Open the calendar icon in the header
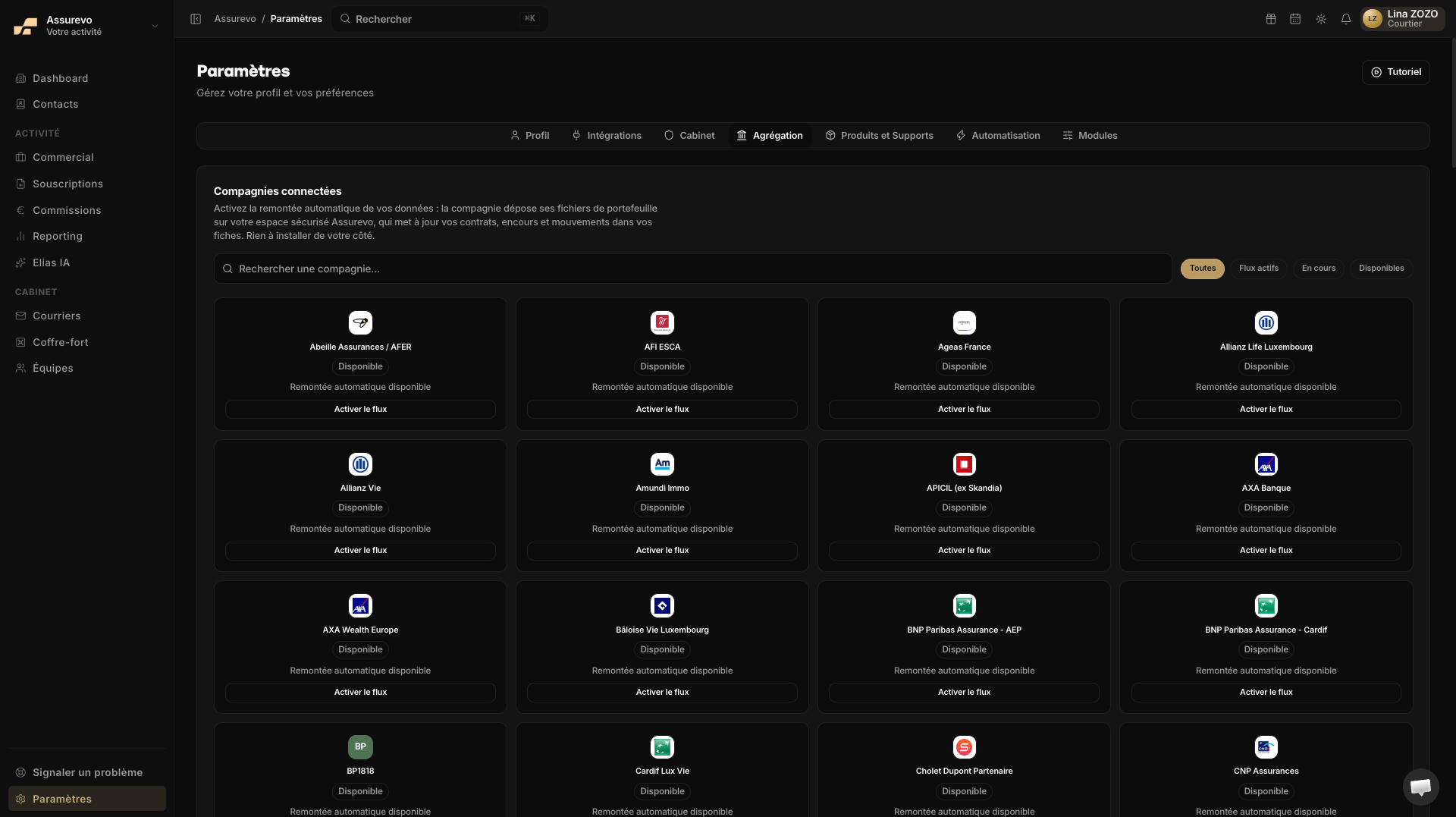 (x=1295, y=19)
